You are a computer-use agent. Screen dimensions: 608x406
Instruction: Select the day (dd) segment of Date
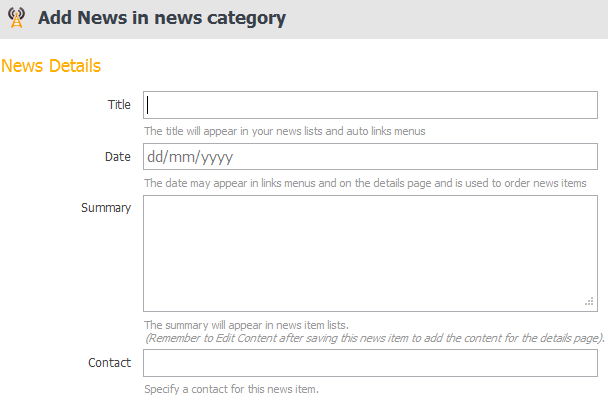point(157,157)
